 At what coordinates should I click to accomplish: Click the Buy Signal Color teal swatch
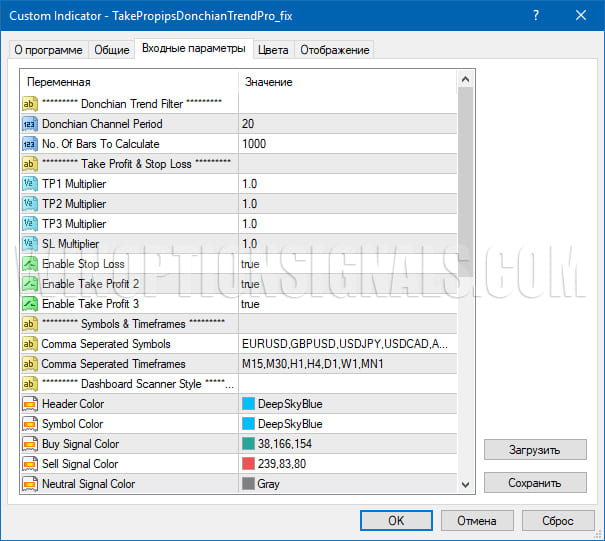[249, 444]
